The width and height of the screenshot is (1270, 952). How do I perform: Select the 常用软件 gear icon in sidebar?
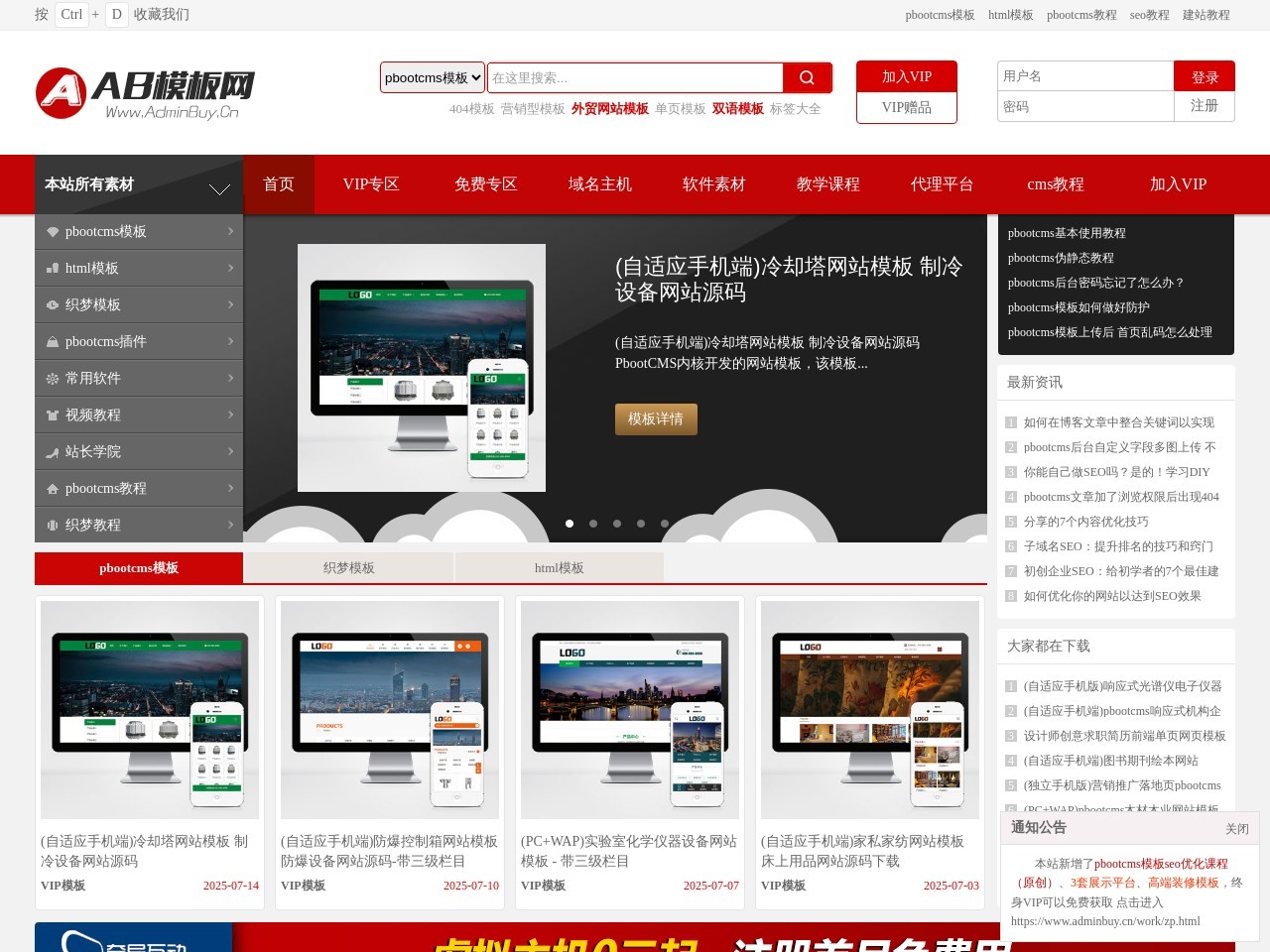coord(53,378)
